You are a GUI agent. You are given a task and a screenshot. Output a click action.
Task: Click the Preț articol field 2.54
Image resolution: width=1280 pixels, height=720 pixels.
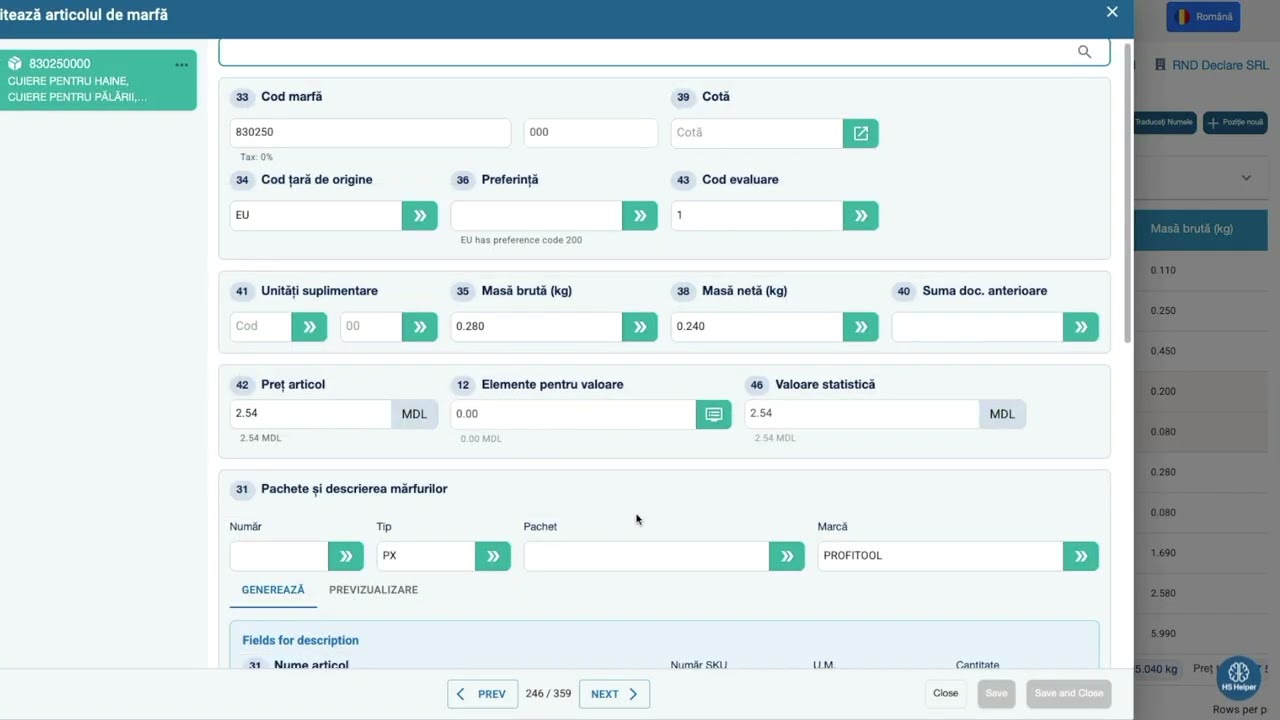point(310,414)
